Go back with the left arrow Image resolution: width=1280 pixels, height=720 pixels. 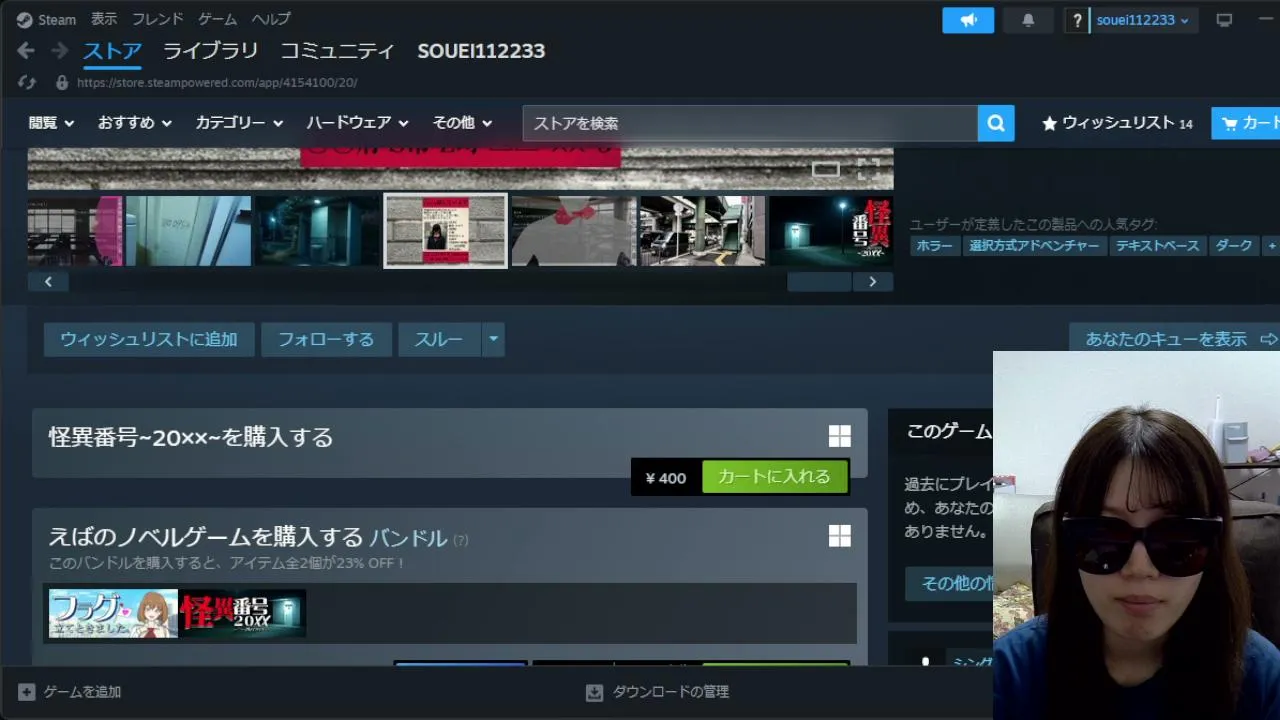pyautogui.click(x=26, y=51)
